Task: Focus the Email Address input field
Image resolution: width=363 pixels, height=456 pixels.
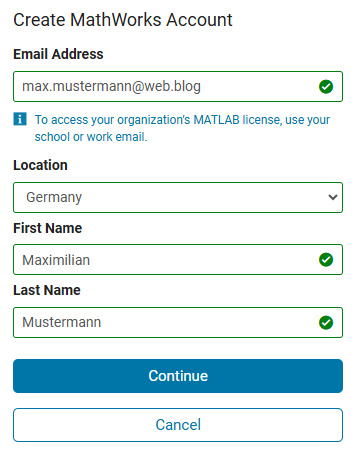Action: pos(178,86)
